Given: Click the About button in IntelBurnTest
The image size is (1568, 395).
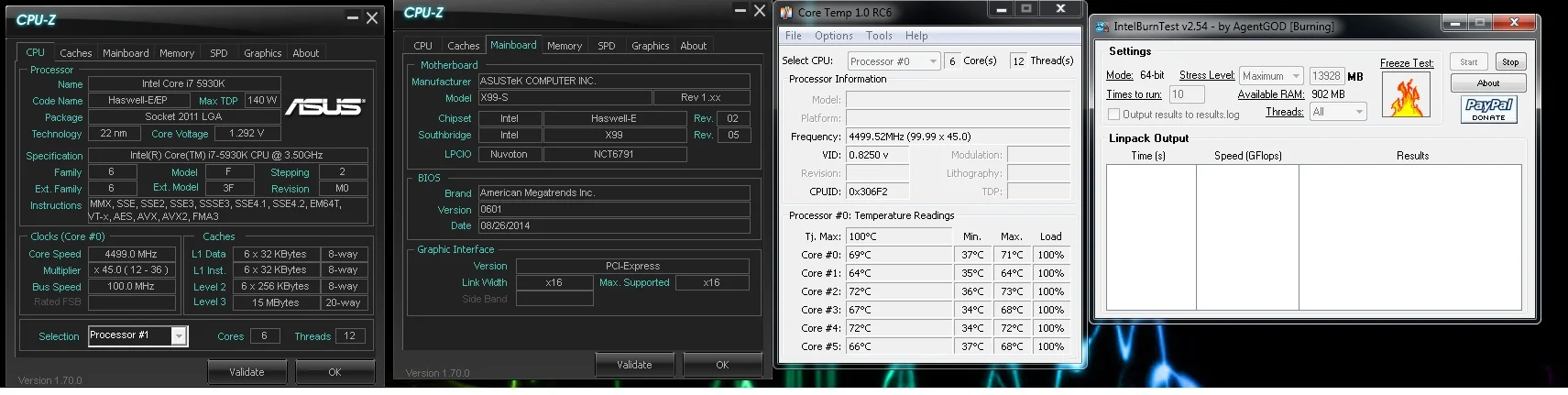Looking at the screenshot, I should click(x=1488, y=83).
